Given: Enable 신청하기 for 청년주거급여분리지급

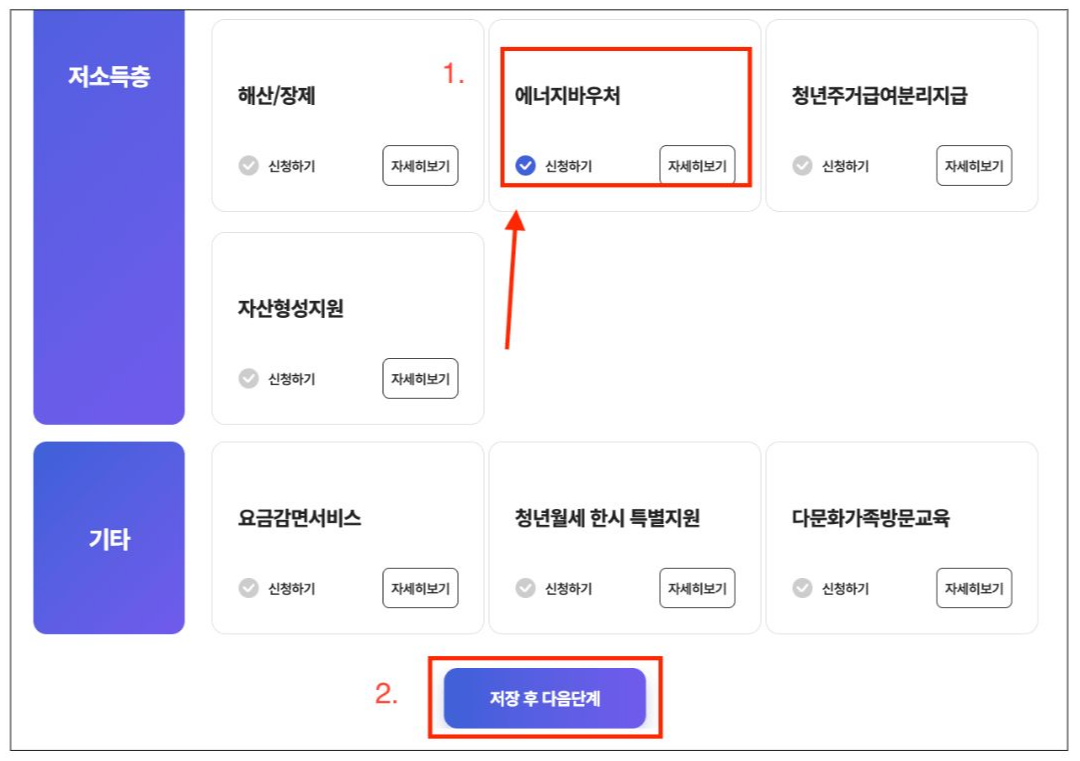Looking at the screenshot, I should coord(800,167).
